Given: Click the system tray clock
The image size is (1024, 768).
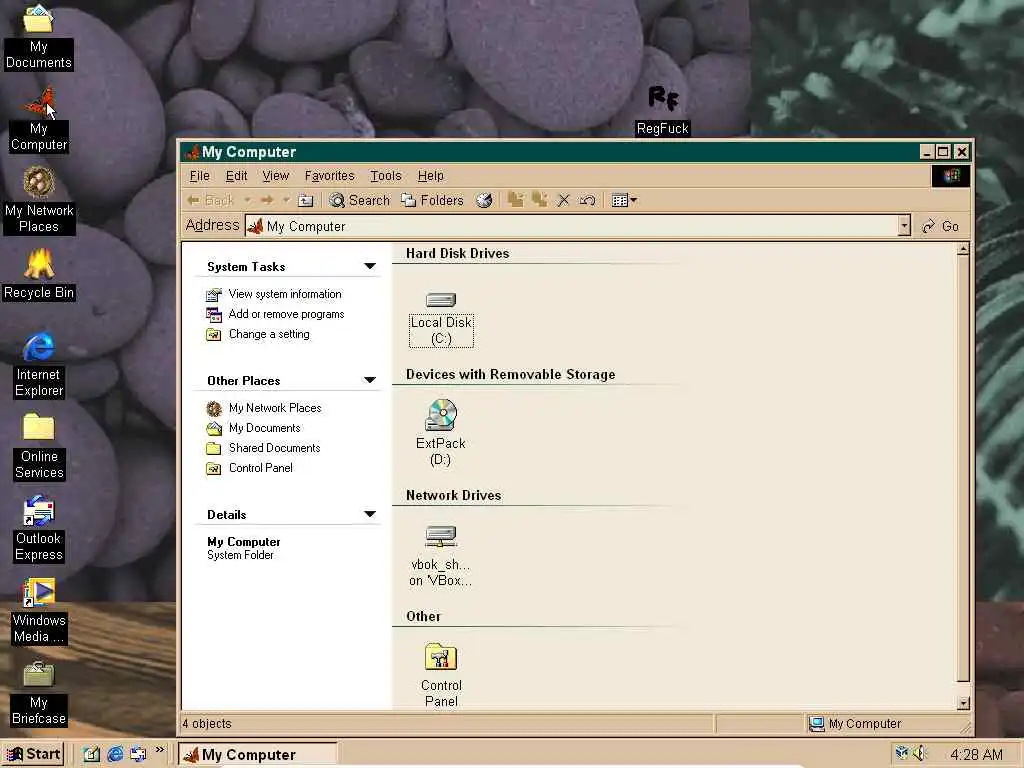Looking at the screenshot, I should click(x=976, y=755).
